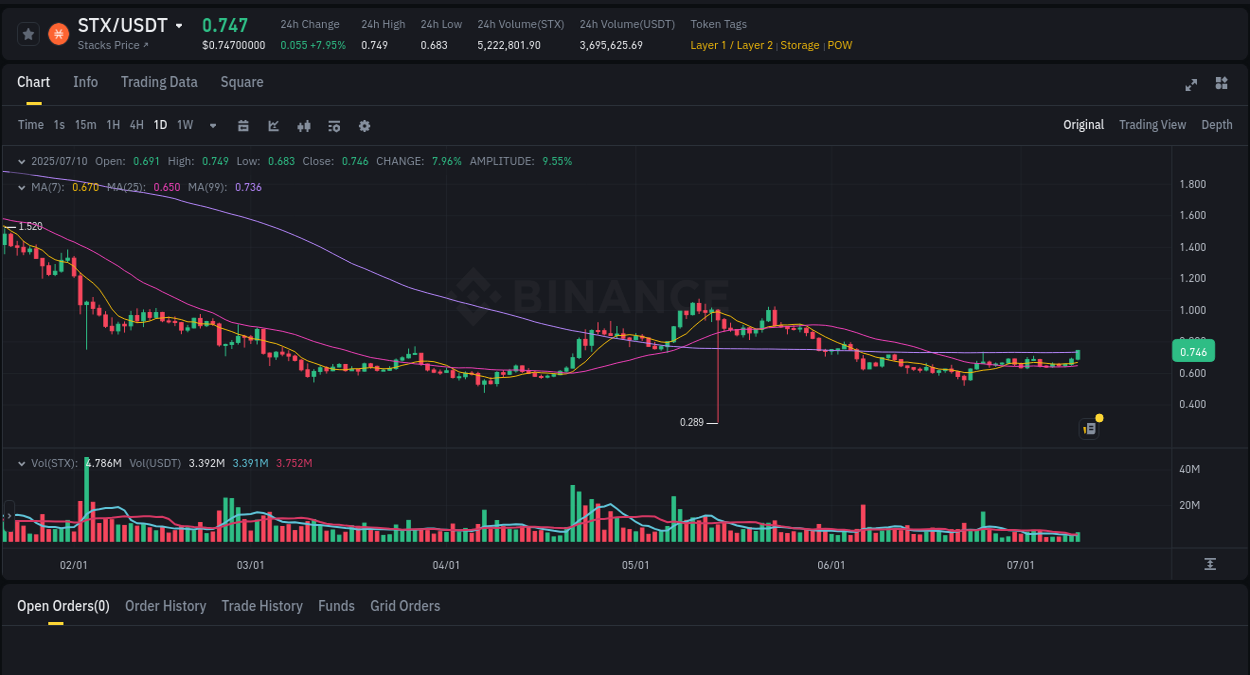Image resolution: width=1250 pixels, height=675 pixels.
Task: Open the chart layout widgets icon
Action: click(1221, 84)
